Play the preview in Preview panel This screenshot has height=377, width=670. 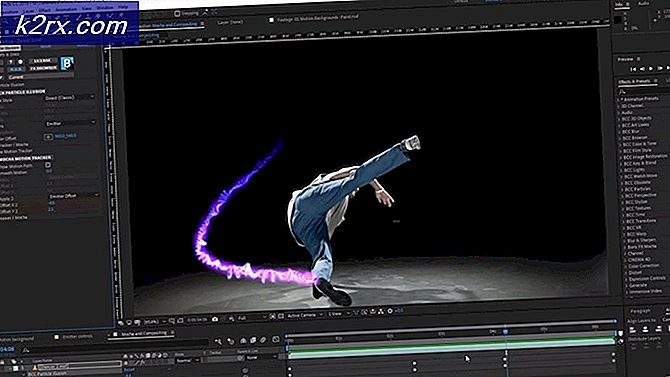pos(651,68)
